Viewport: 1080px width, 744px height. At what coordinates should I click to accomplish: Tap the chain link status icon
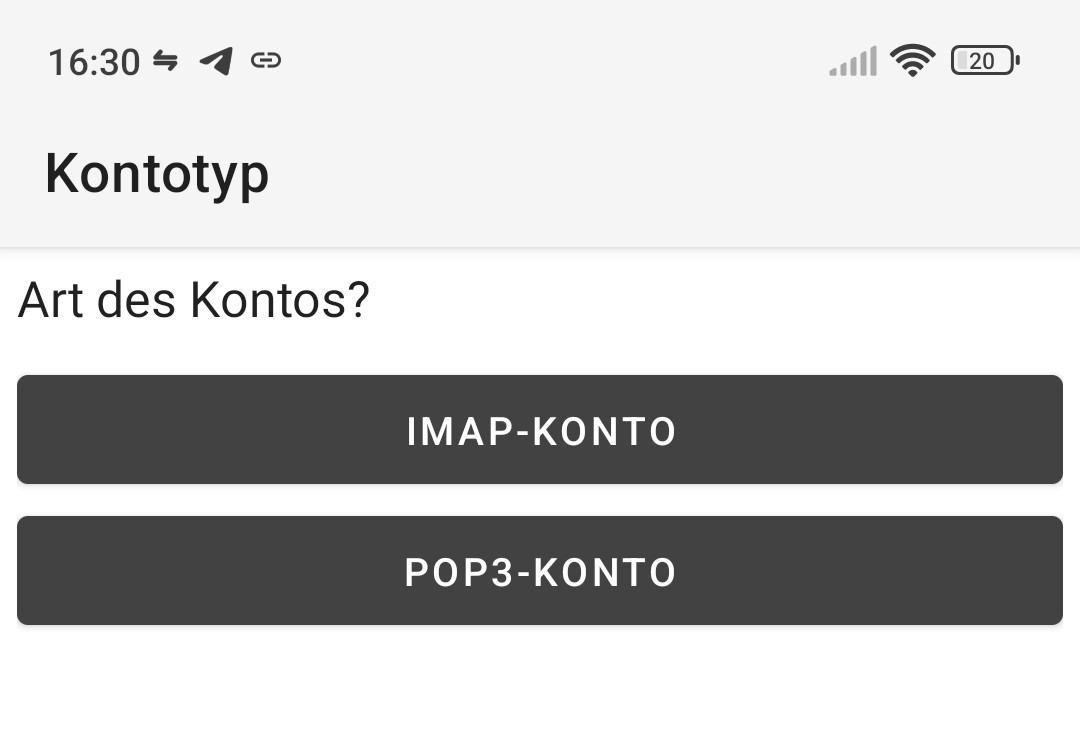pyautogui.click(x=265, y=61)
